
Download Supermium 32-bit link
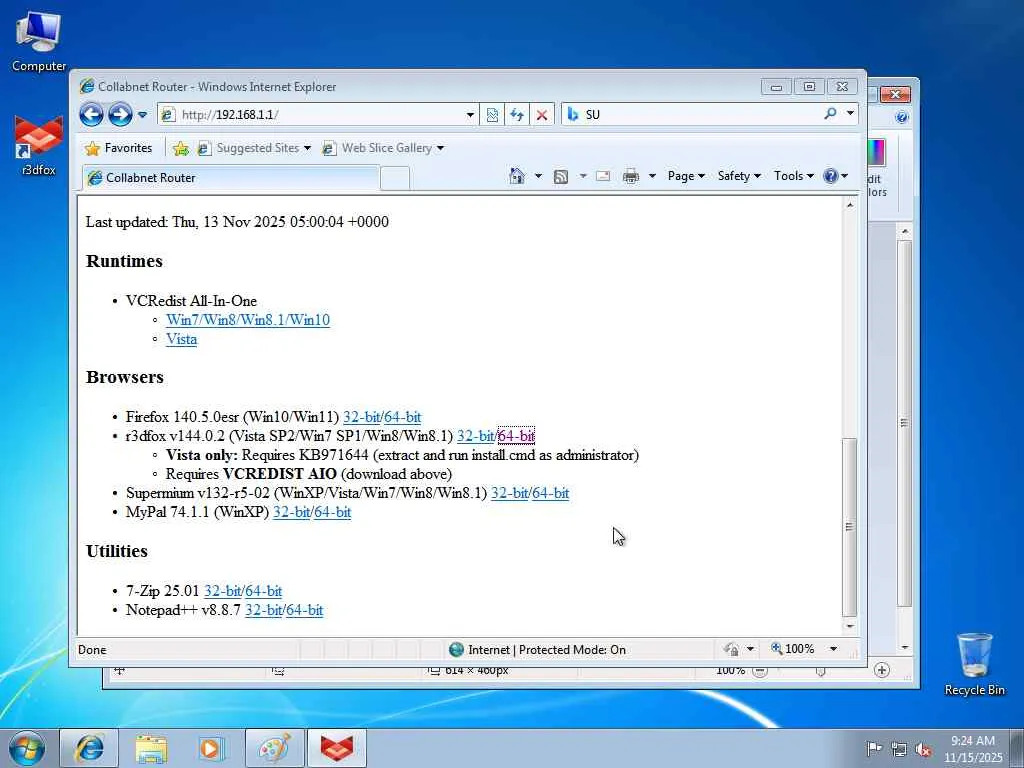(x=509, y=493)
